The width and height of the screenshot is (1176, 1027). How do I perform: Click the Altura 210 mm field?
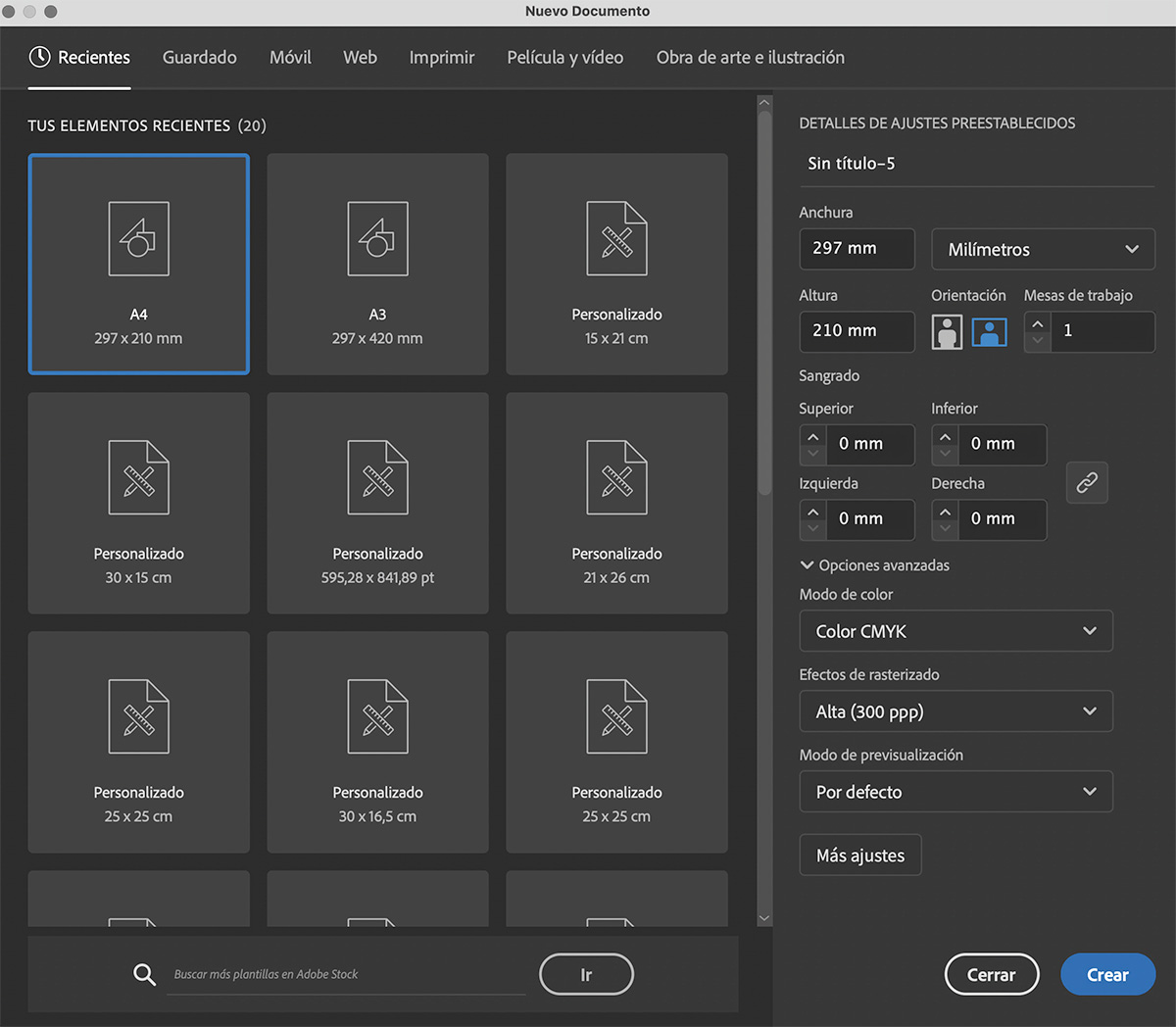(857, 331)
